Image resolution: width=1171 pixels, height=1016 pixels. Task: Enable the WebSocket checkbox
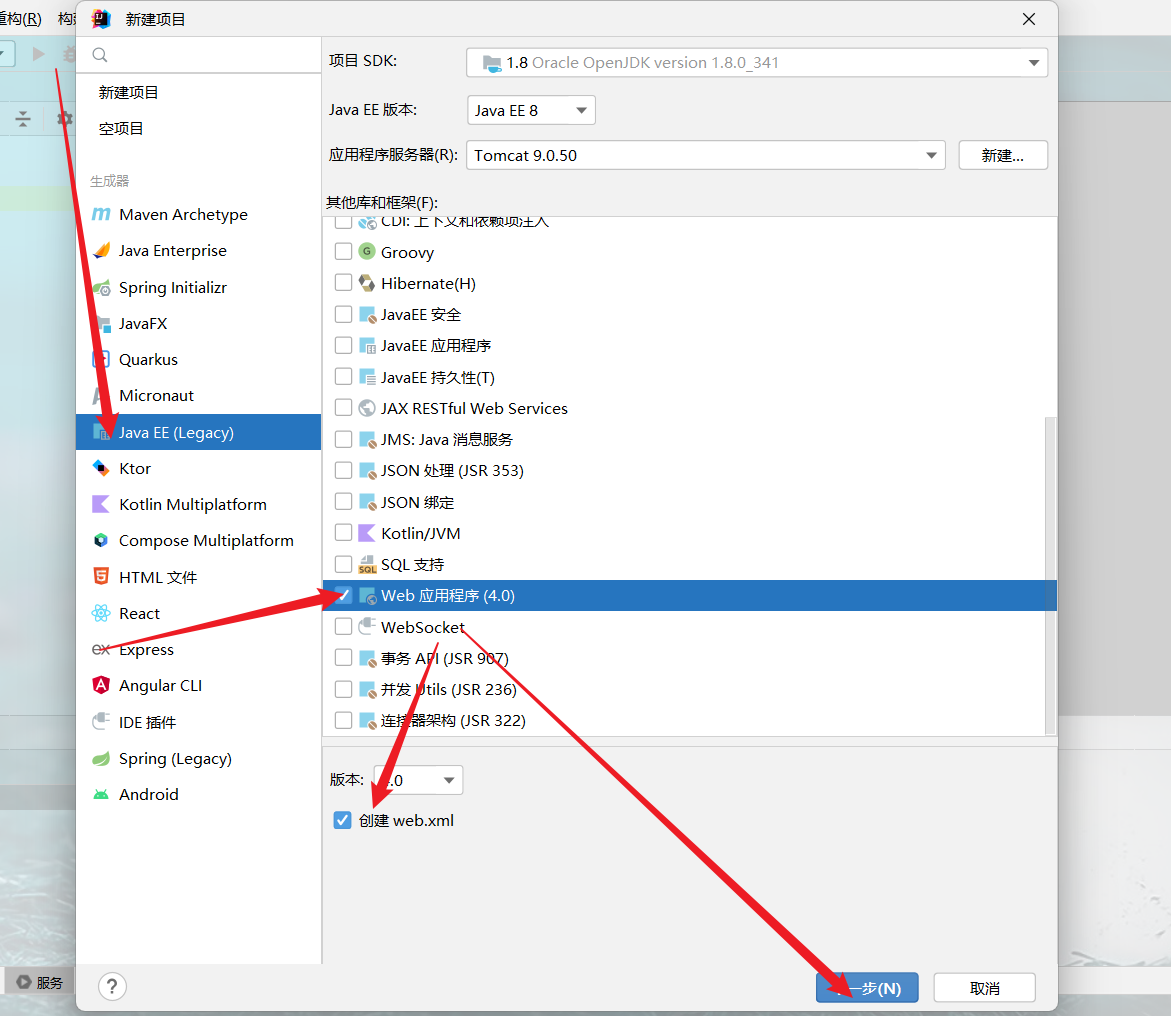tap(344, 626)
